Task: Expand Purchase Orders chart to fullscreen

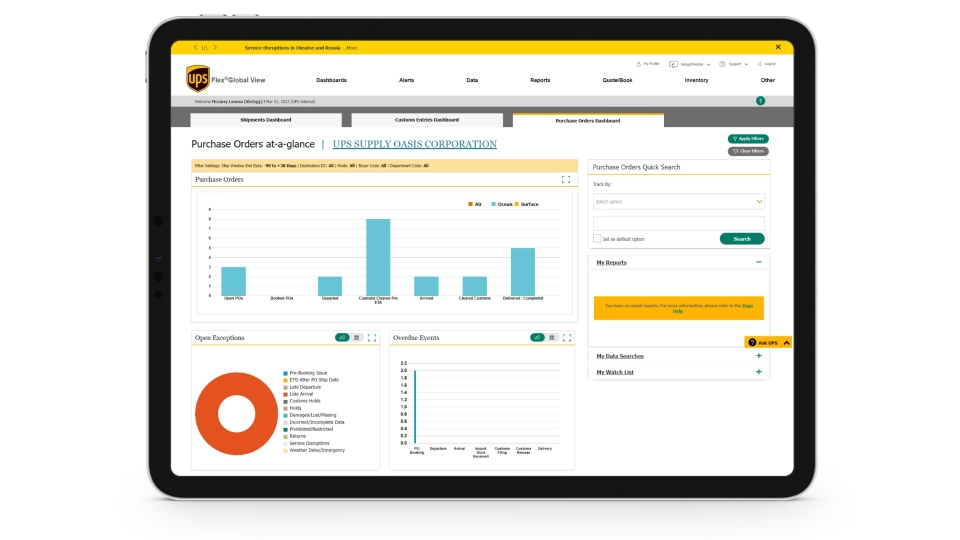Action: [x=566, y=179]
